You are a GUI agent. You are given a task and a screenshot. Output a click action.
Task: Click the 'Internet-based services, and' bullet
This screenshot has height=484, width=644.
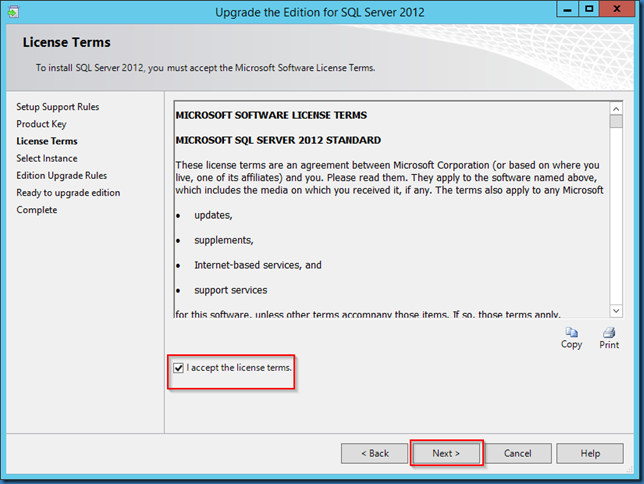(x=258, y=265)
